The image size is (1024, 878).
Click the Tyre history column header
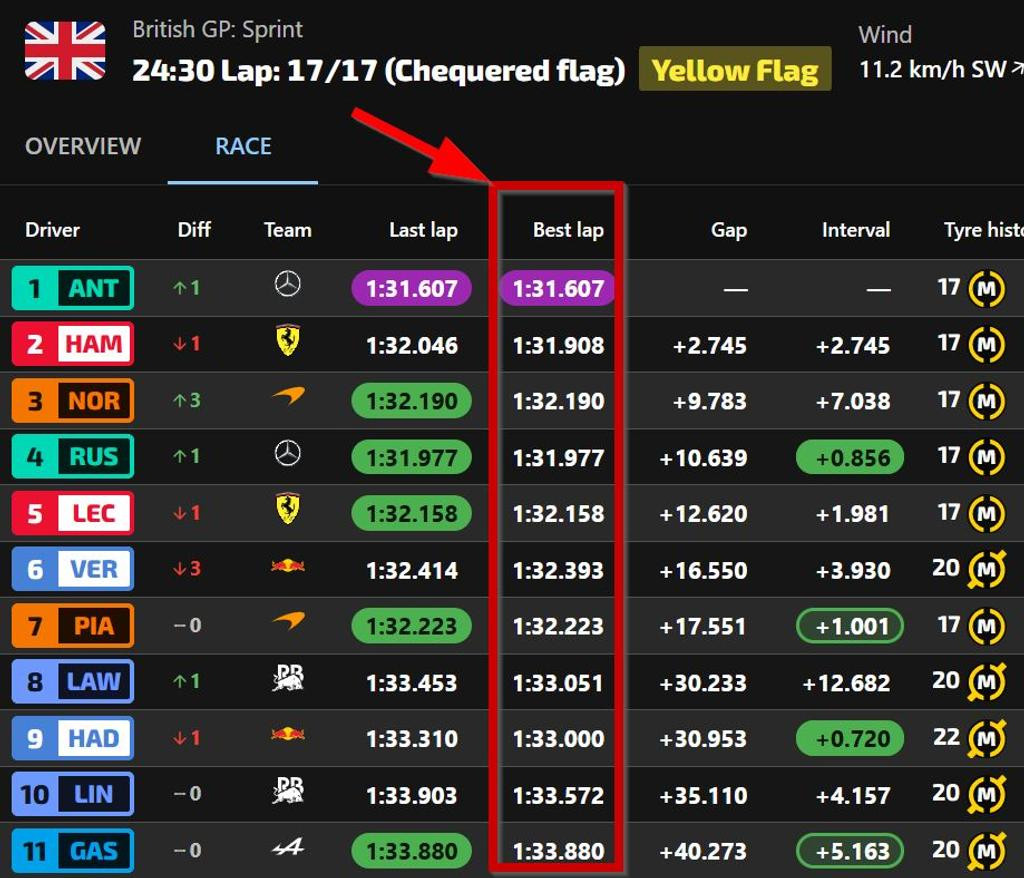pyautogui.click(x=984, y=230)
